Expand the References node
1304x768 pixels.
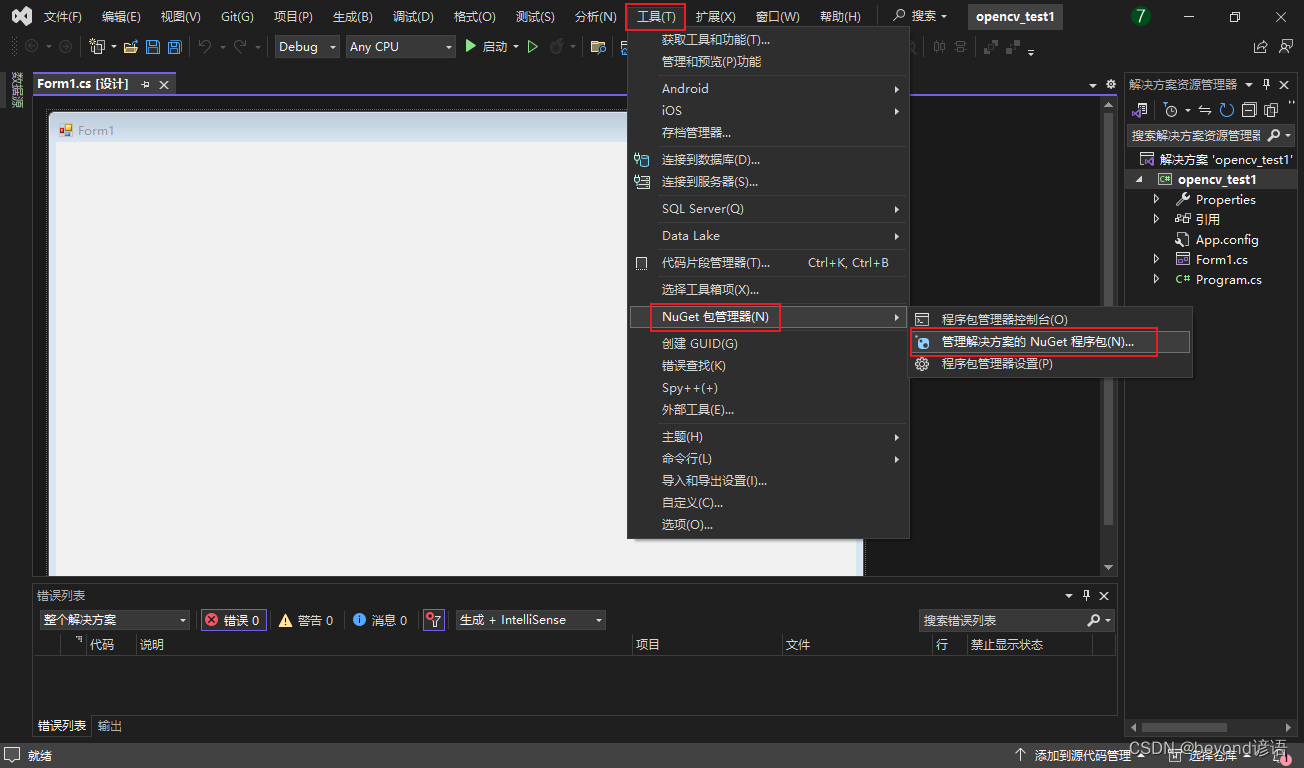click(x=1156, y=219)
